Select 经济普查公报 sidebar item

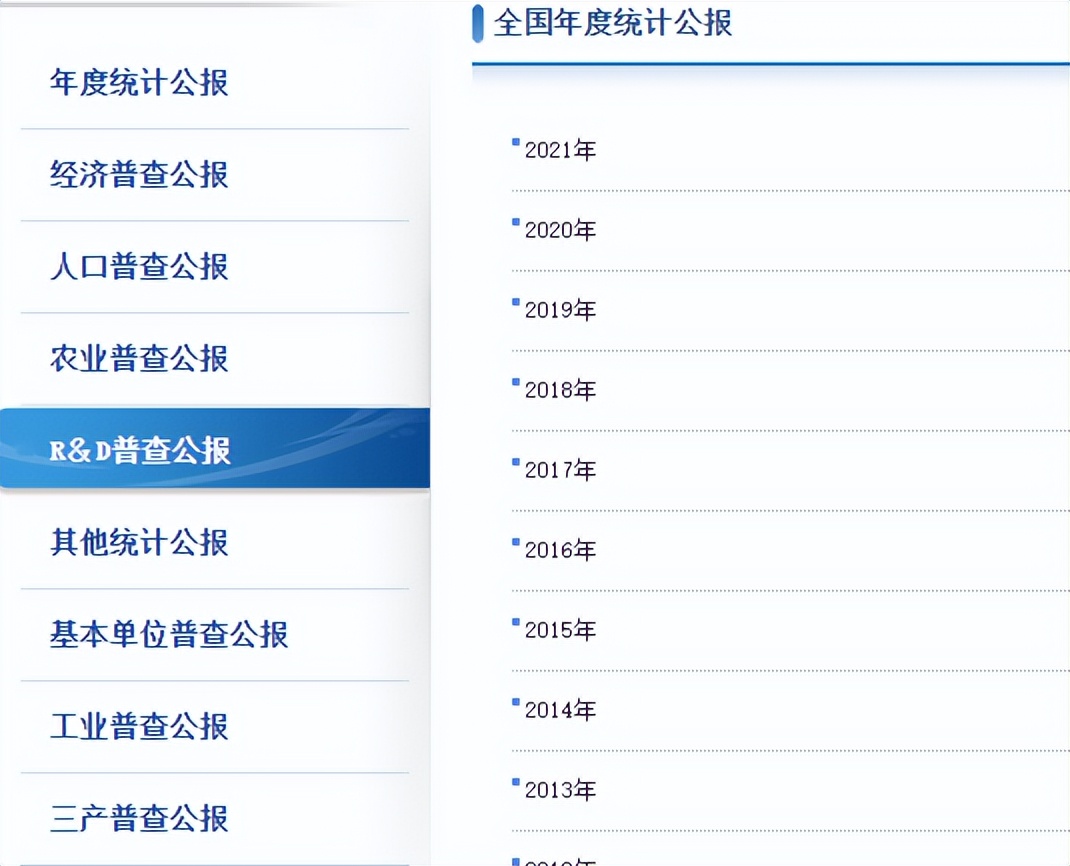[x=139, y=174]
